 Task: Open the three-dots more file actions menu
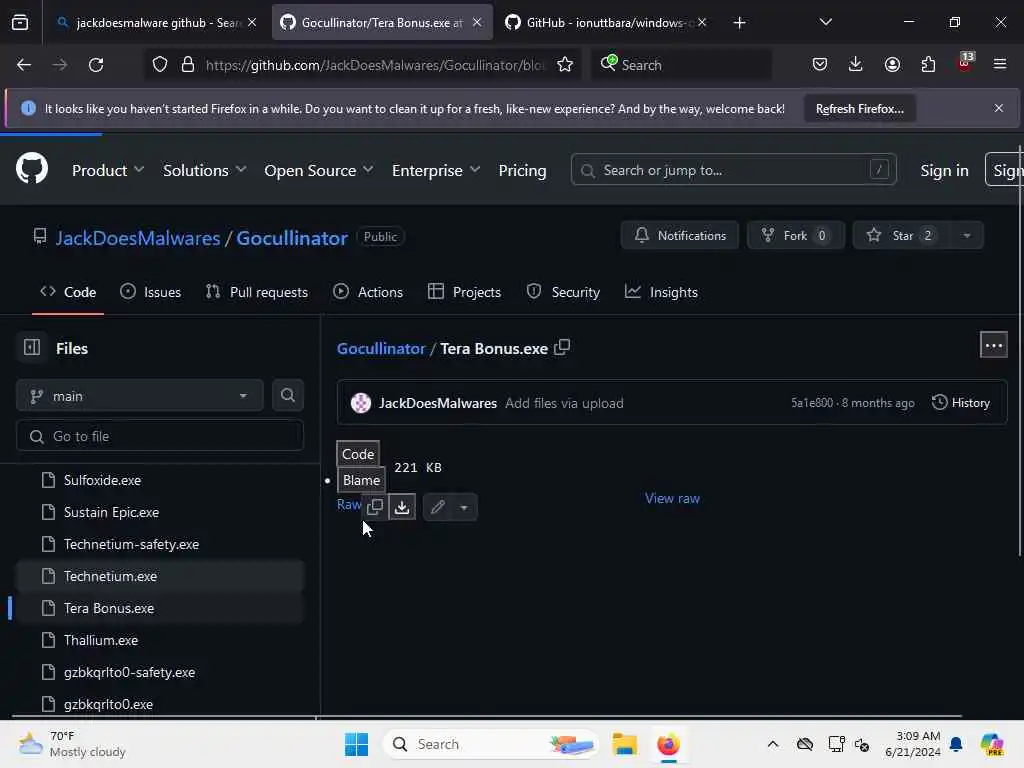click(x=993, y=345)
